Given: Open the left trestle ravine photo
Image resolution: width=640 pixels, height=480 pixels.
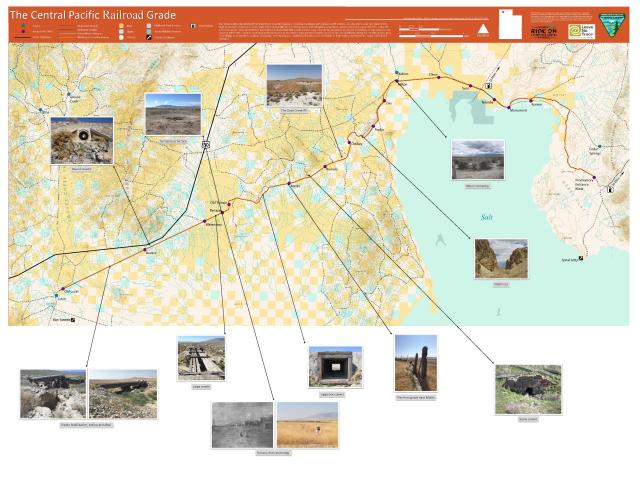Looking at the screenshot, I should tap(53, 394).
